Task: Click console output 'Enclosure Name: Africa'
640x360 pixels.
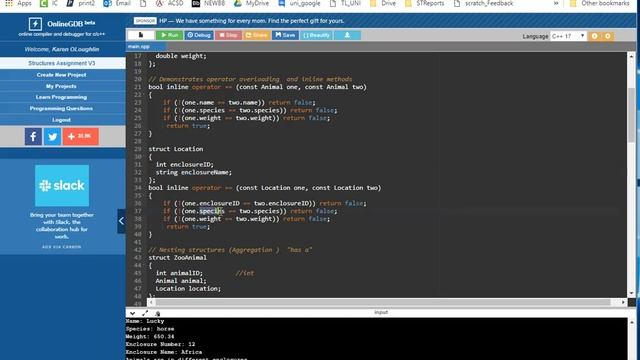Action: pyautogui.click(x=164, y=352)
